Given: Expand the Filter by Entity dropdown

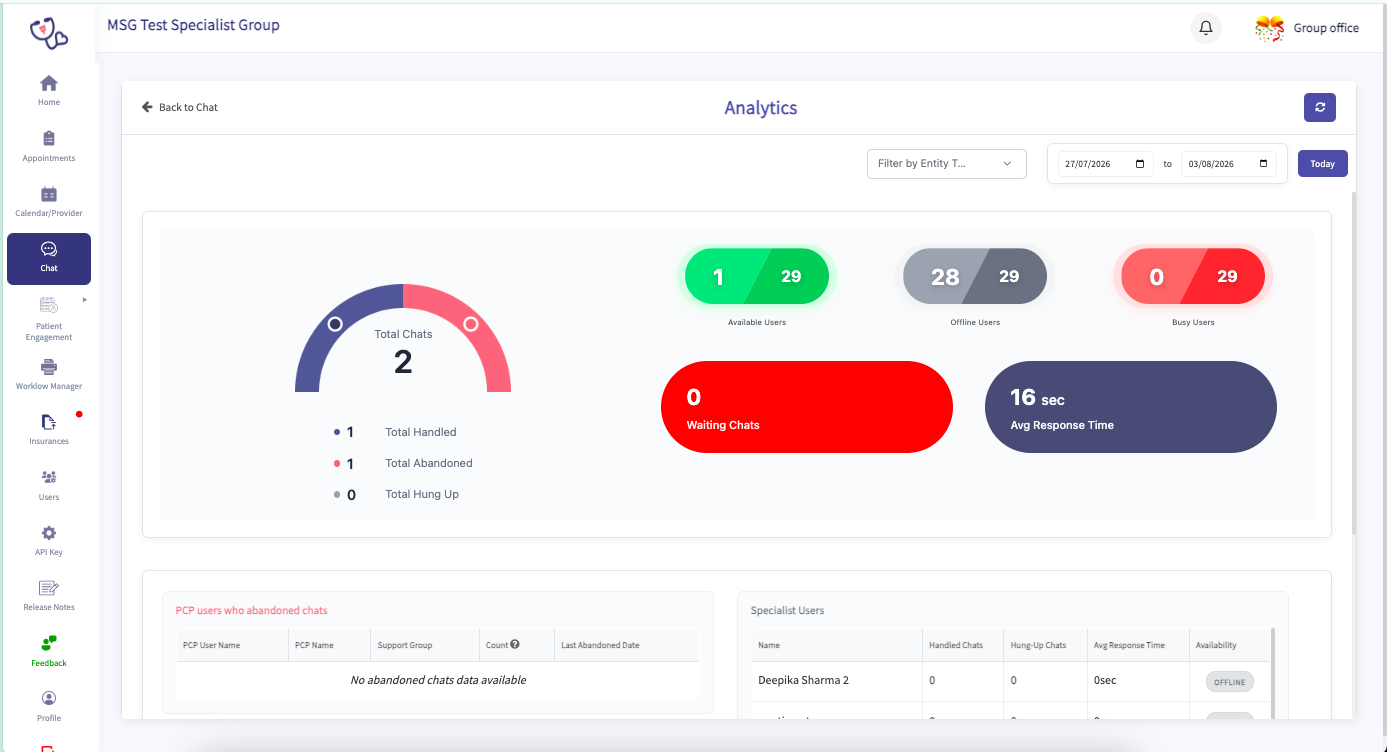Looking at the screenshot, I should [x=947, y=164].
